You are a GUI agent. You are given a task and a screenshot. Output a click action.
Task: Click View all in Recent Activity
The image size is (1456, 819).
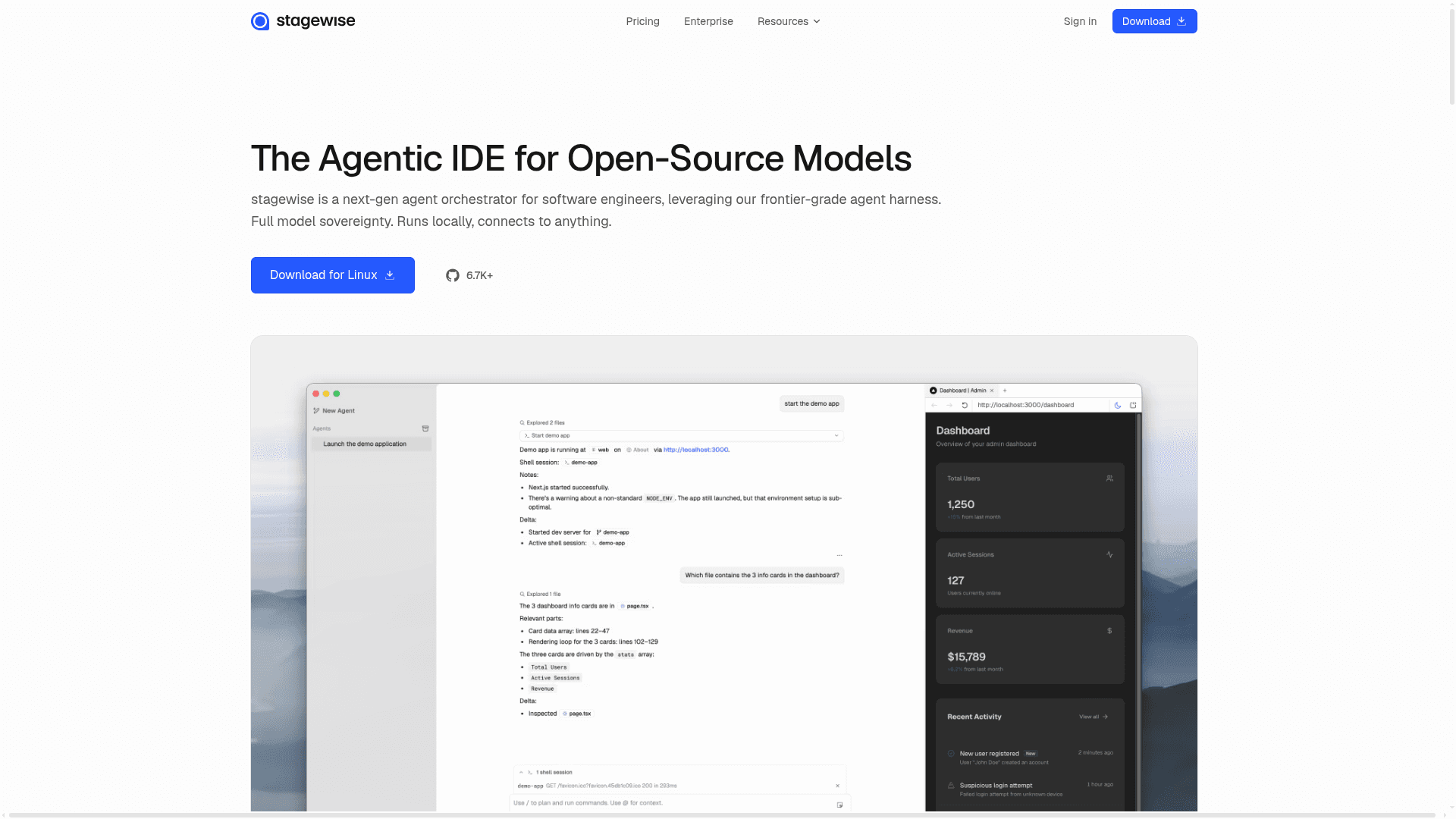click(1094, 717)
